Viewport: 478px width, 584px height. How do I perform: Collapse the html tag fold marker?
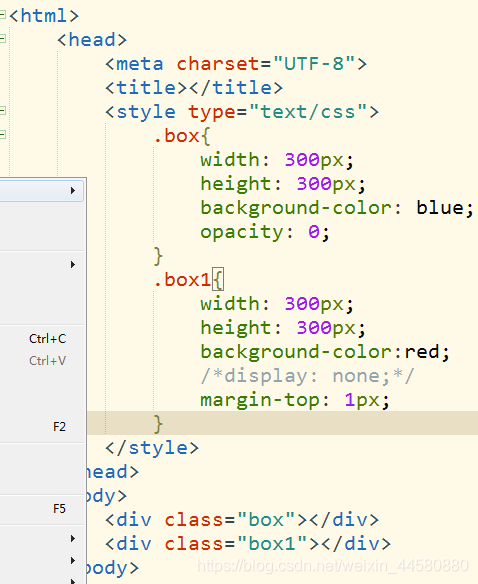pyautogui.click(x=3, y=15)
